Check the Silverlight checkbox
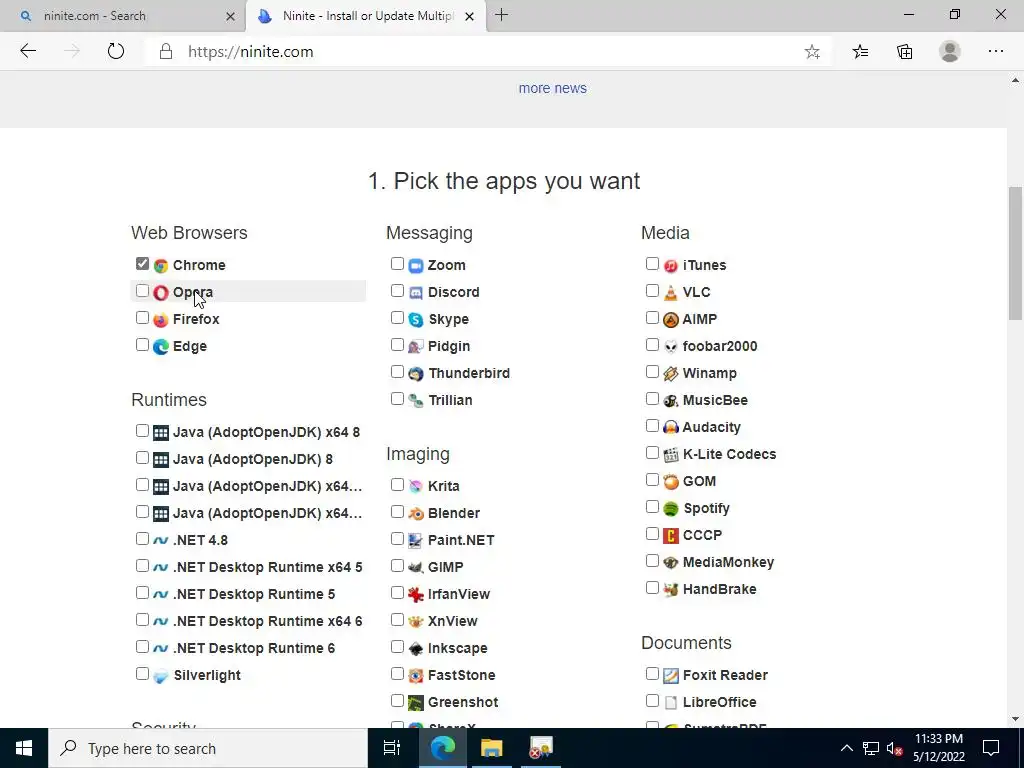The image size is (1024, 768). coord(142,674)
